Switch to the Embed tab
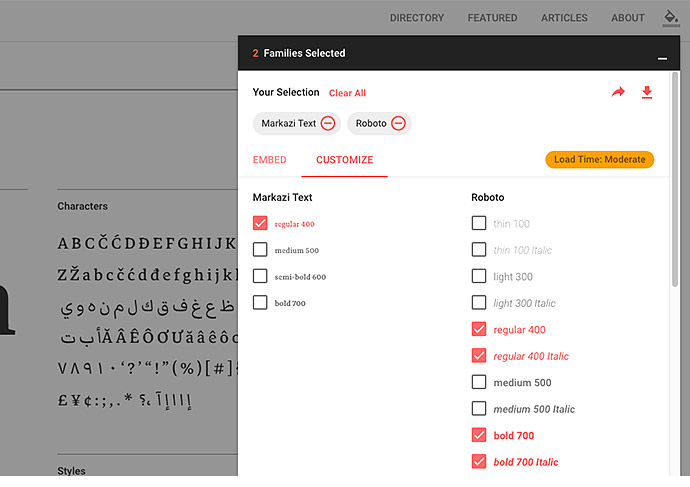 coord(269,160)
